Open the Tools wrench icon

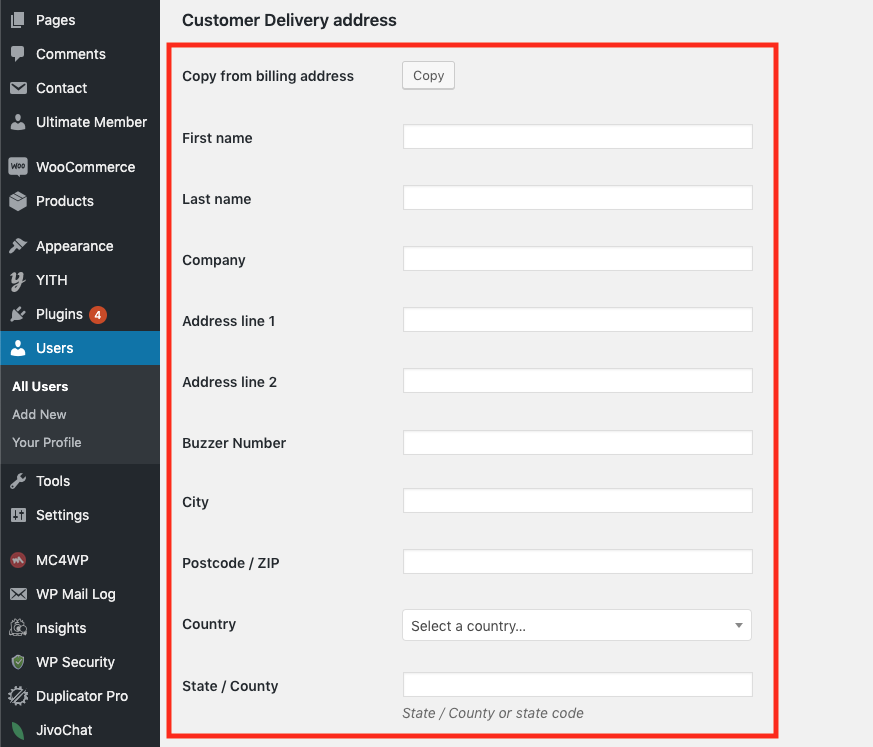point(18,481)
